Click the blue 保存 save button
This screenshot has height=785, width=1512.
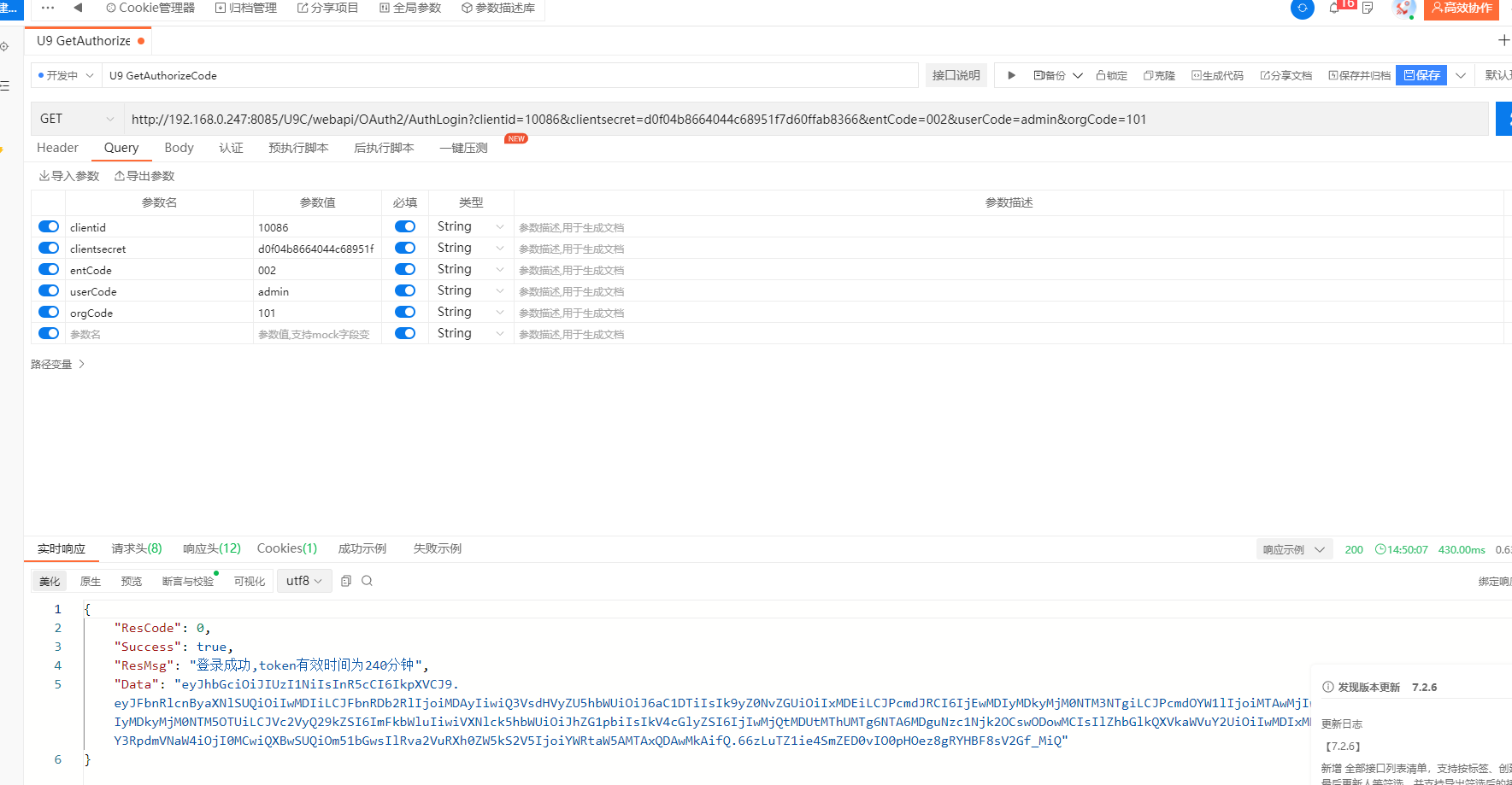tap(1421, 75)
